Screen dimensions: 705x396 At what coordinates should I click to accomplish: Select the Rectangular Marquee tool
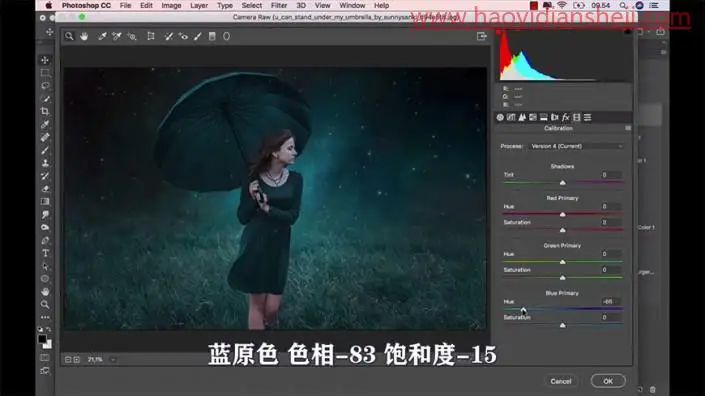click(x=45, y=73)
